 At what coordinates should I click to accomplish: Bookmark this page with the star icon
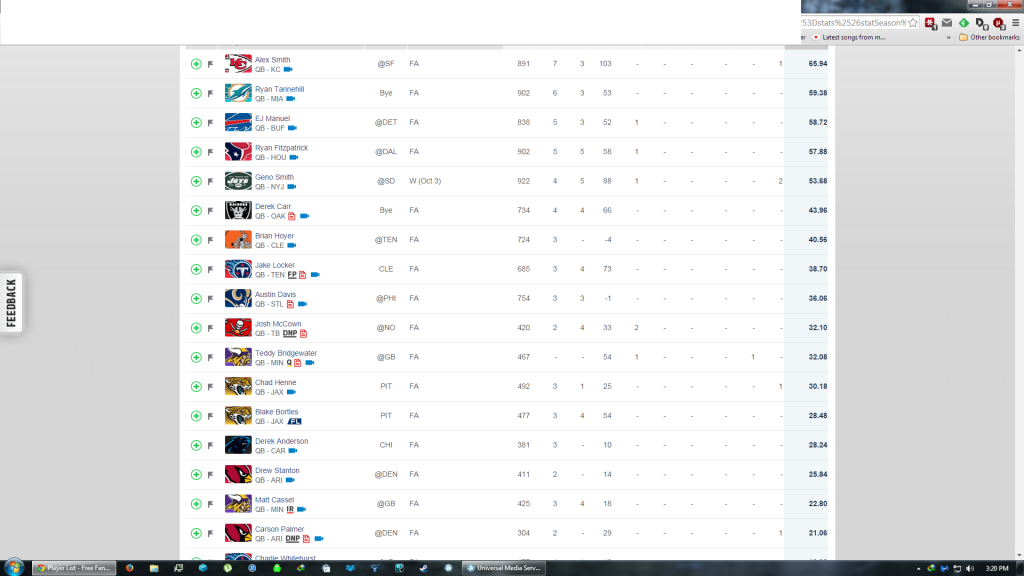click(x=913, y=23)
